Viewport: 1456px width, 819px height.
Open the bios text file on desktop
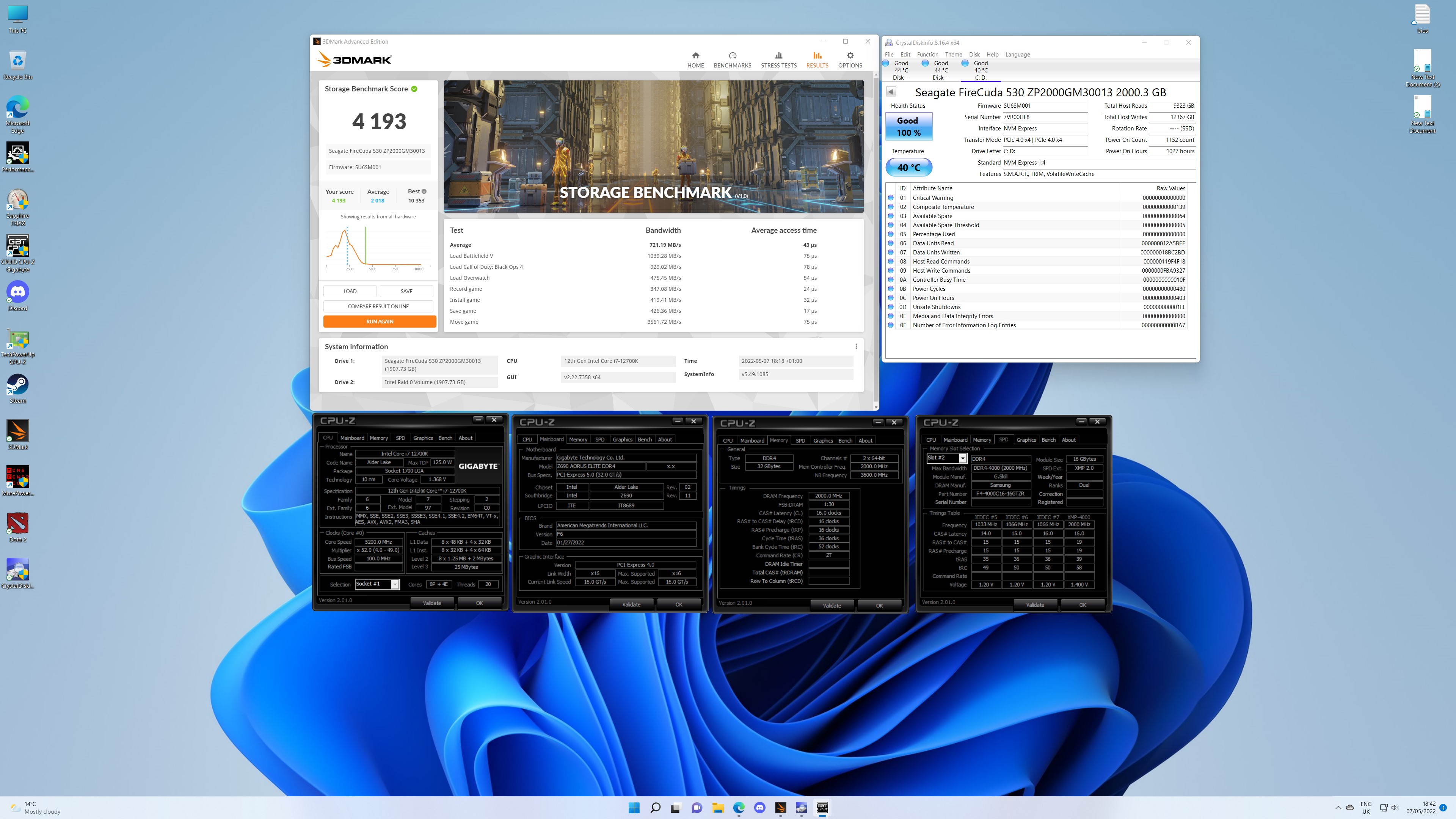click(1422, 19)
